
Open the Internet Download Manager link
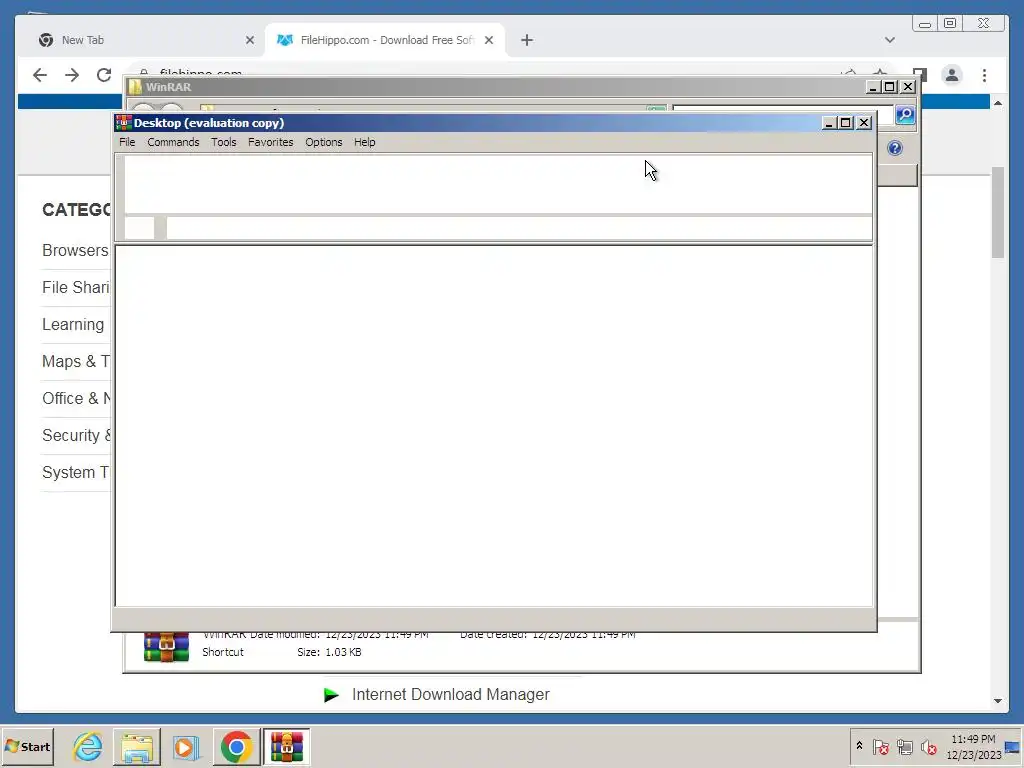click(x=451, y=694)
